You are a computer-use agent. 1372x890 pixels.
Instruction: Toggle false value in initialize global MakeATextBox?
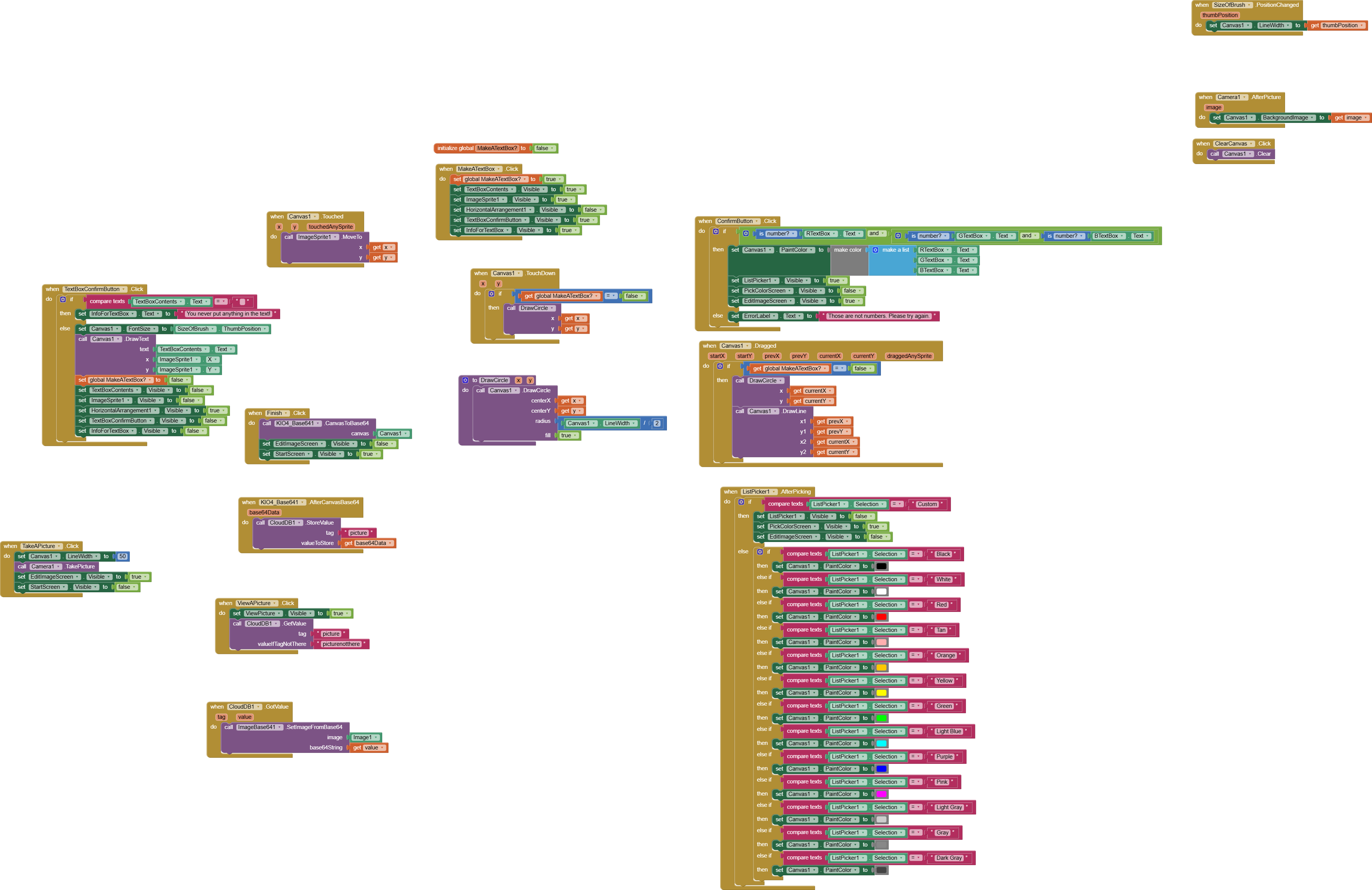click(542, 149)
